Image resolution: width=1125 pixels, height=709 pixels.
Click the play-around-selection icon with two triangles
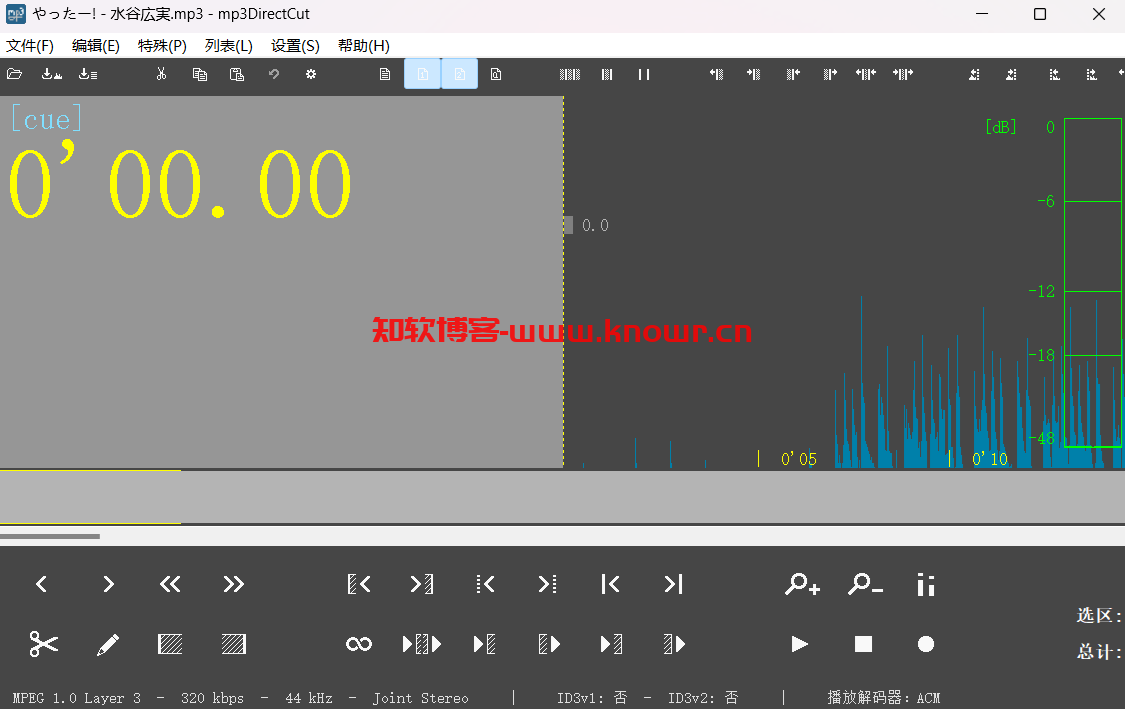click(x=422, y=644)
